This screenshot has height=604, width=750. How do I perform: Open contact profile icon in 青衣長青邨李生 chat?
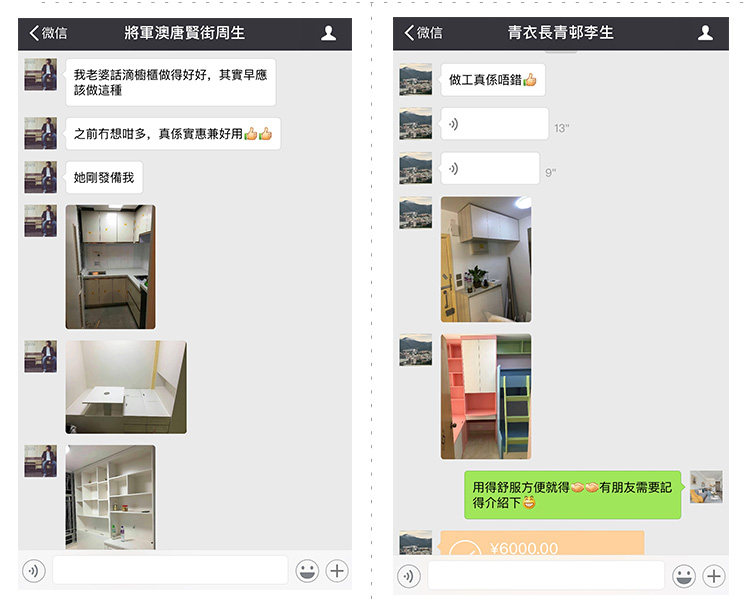pyautogui.click(x=705, y=33)
